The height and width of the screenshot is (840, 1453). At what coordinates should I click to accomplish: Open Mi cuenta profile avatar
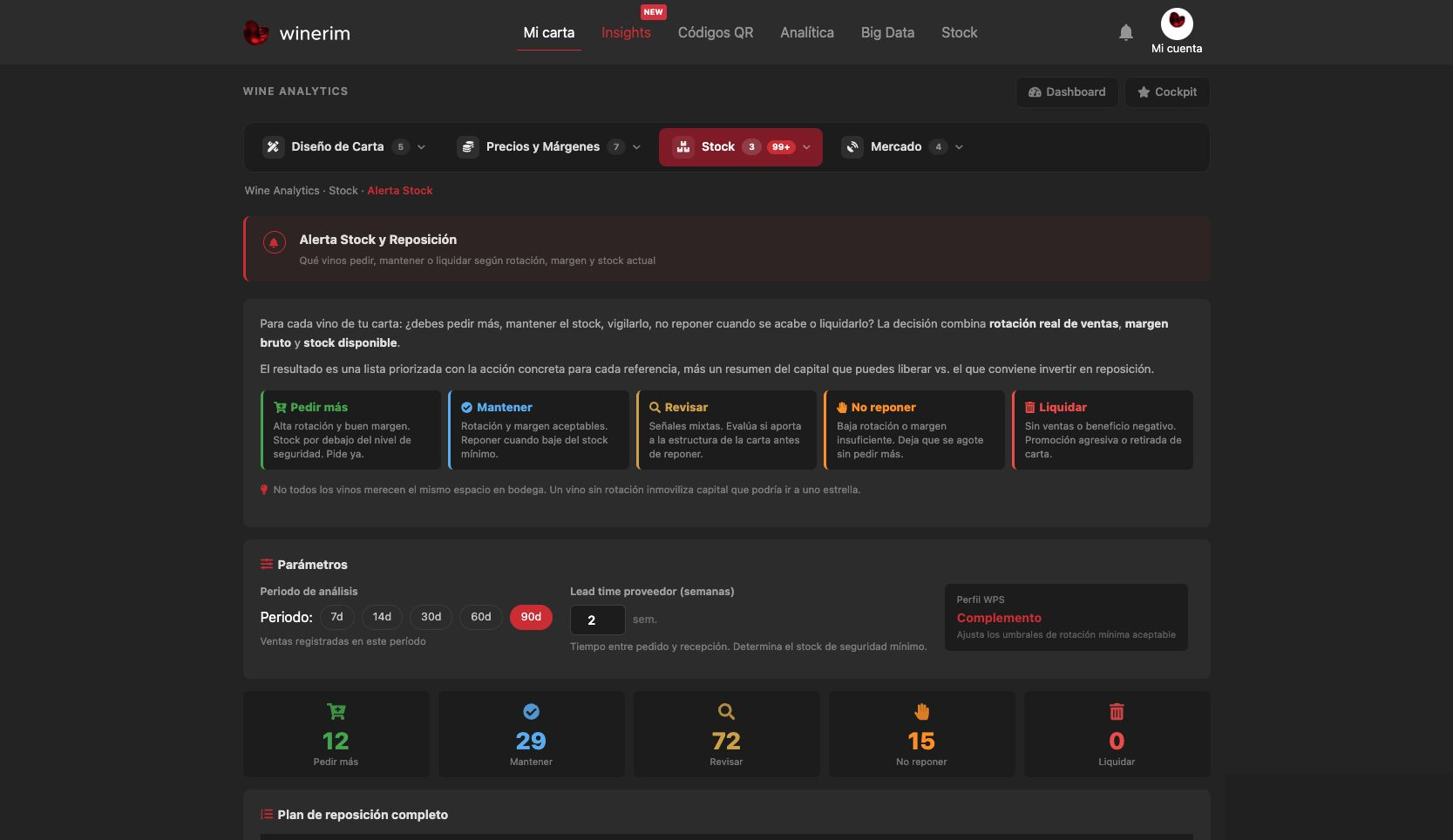click(x=1177, y=24)
